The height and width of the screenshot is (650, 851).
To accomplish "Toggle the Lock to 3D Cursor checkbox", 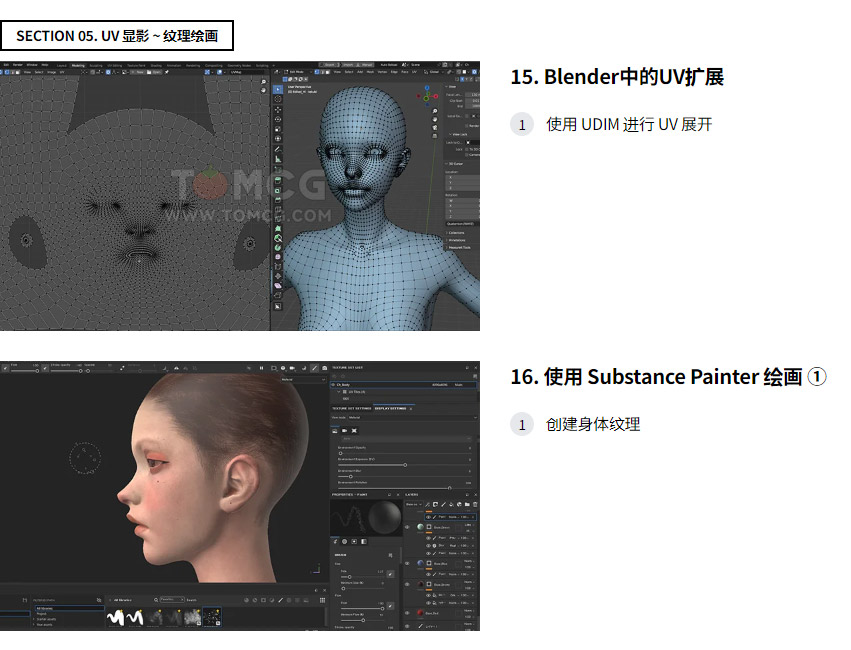I will 467,149.
